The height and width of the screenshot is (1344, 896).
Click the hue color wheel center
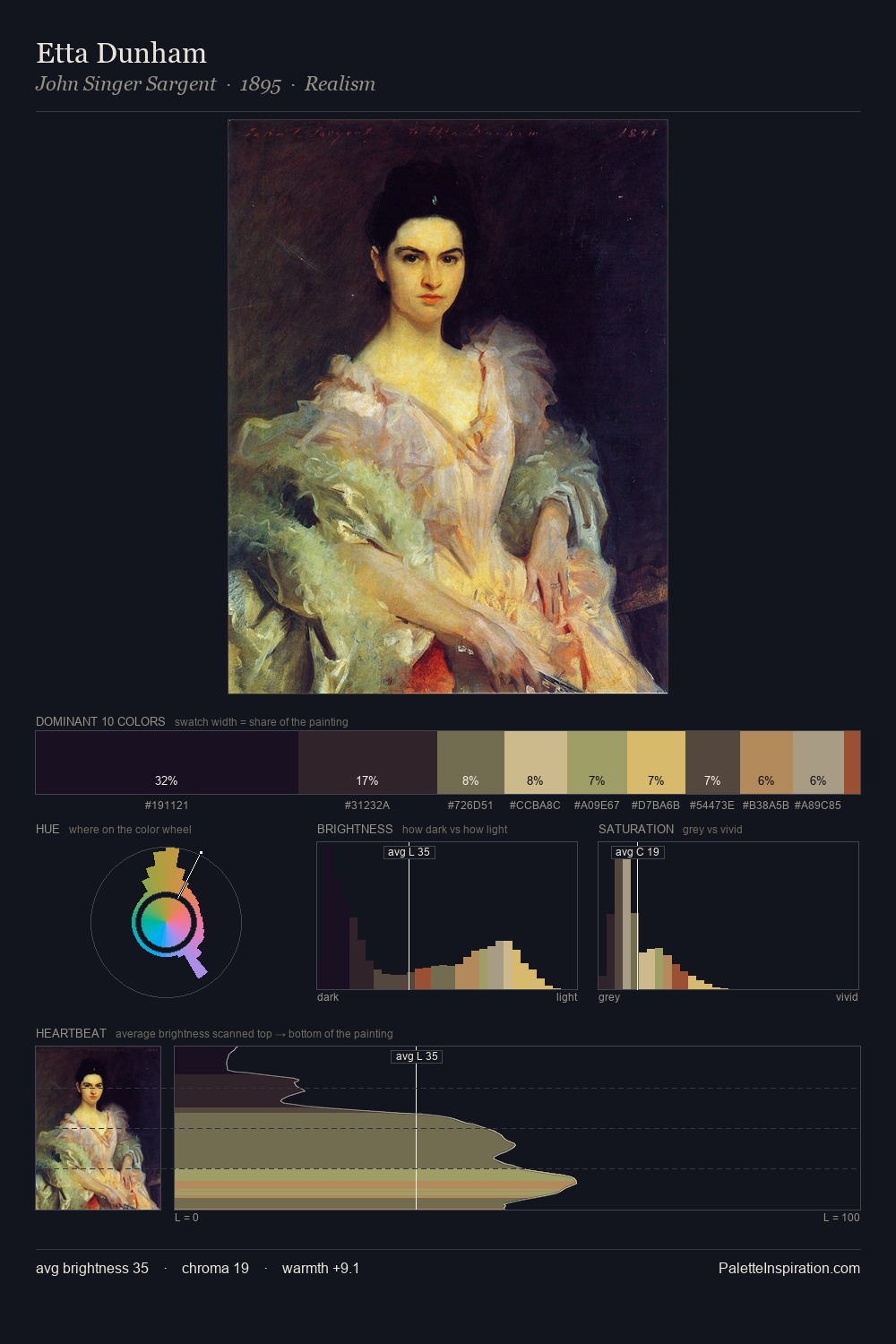[x=166, y=922]
